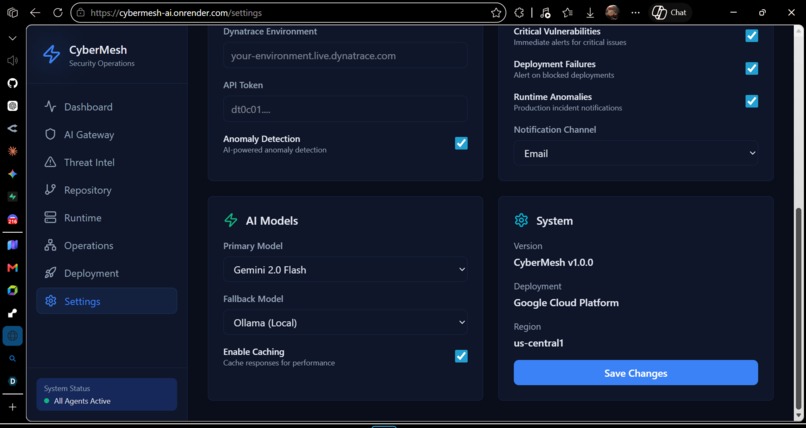The image size is (806, 428).
Task: Click the search magnifier in browser sidebar
Action: click(x=13, y=359)
